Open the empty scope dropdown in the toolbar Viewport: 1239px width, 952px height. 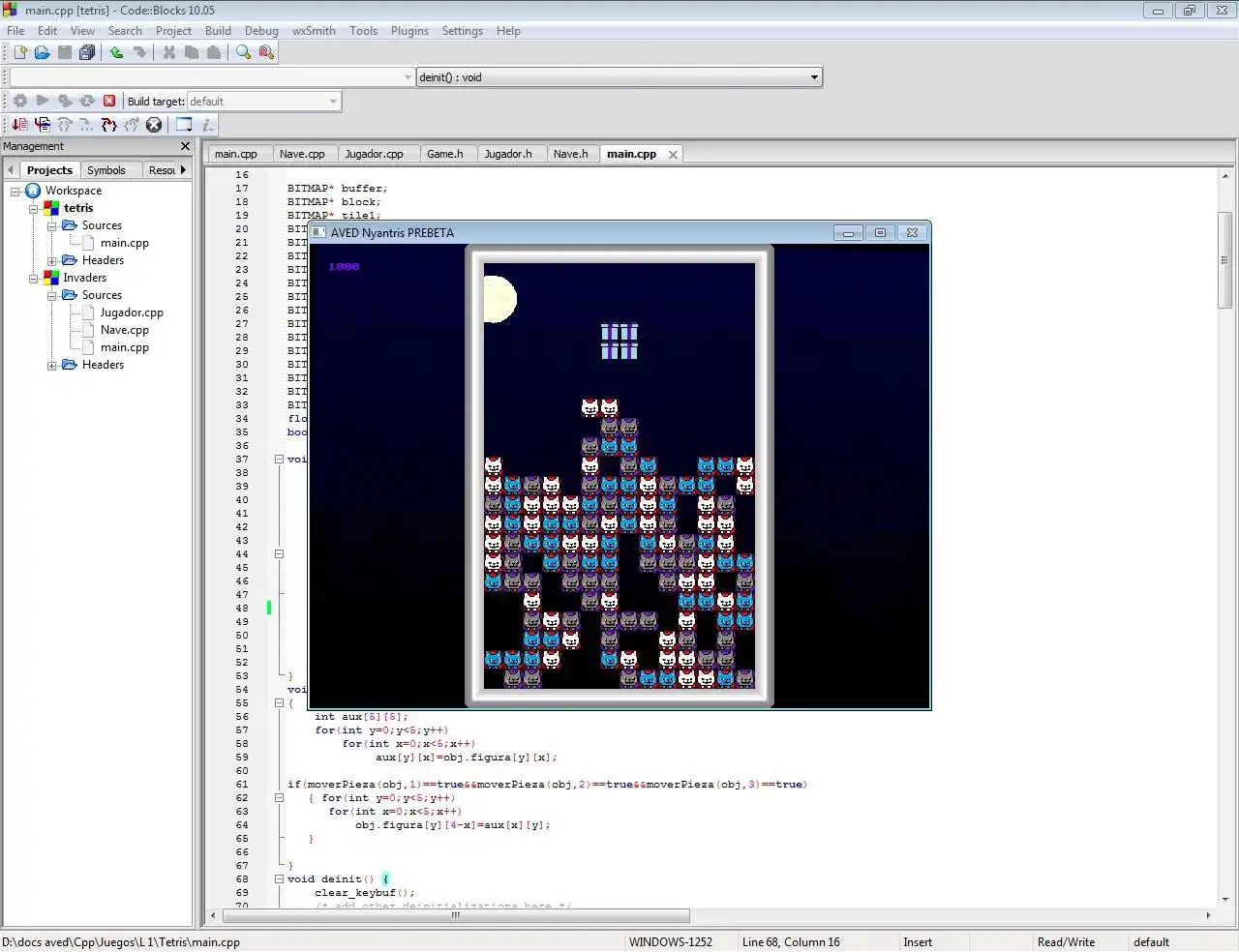click(x=212, y=77)
